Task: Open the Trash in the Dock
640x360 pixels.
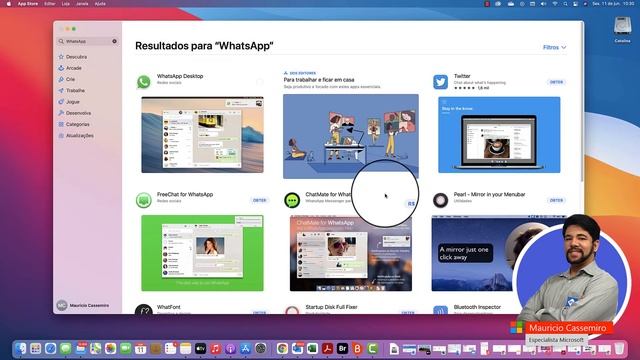Action: coord(619,349)
